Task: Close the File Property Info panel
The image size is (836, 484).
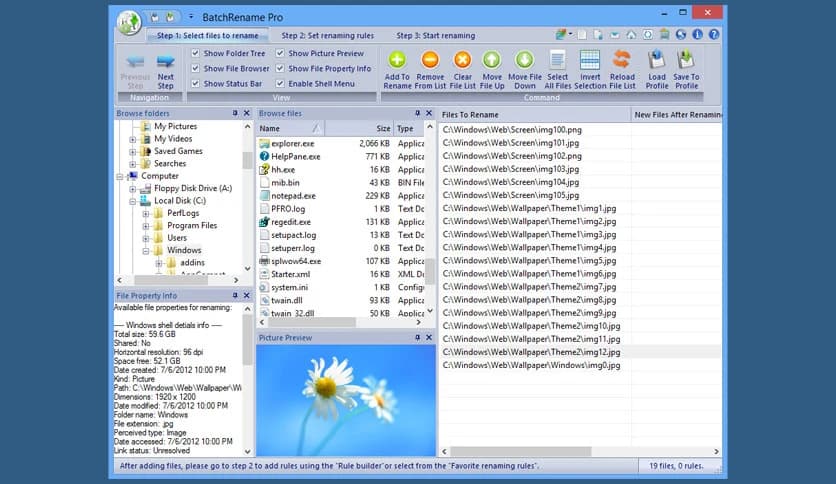Action: pos(247,295)
